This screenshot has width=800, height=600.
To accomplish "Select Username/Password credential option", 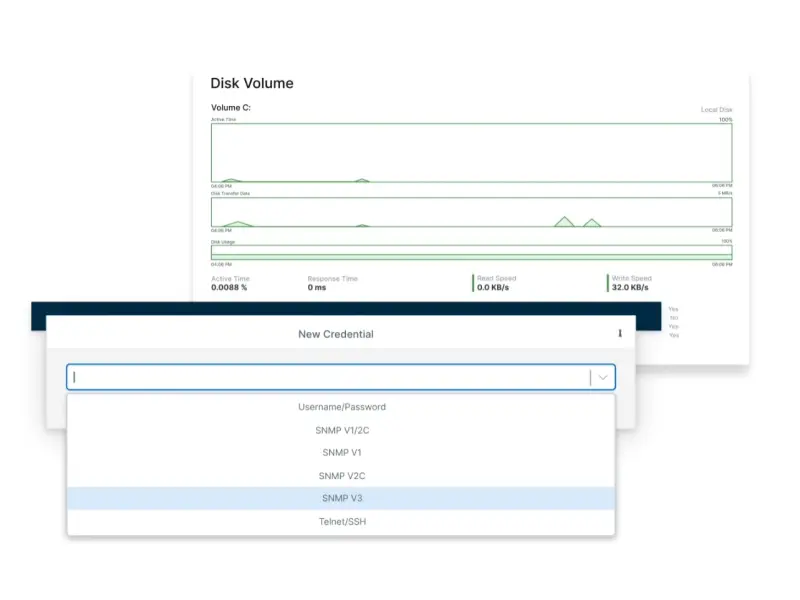I will (341, 407).
